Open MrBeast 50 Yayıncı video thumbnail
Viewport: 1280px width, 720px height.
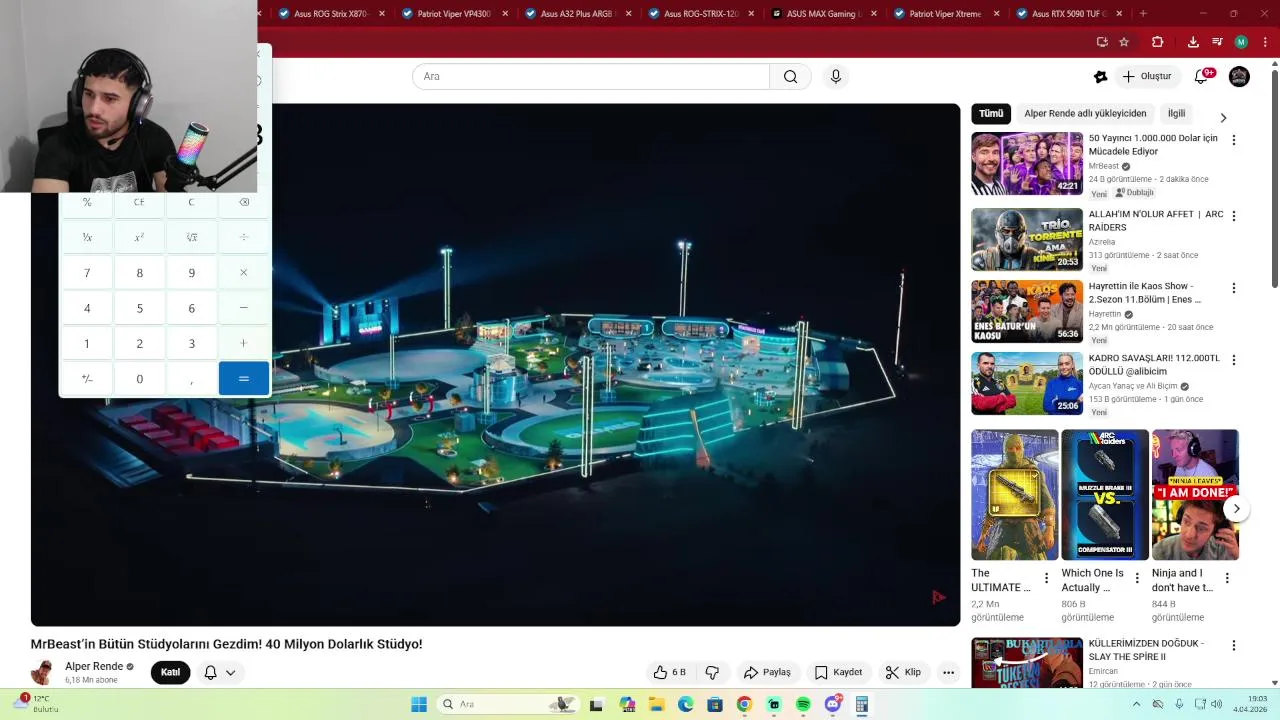pos(1026,163)
